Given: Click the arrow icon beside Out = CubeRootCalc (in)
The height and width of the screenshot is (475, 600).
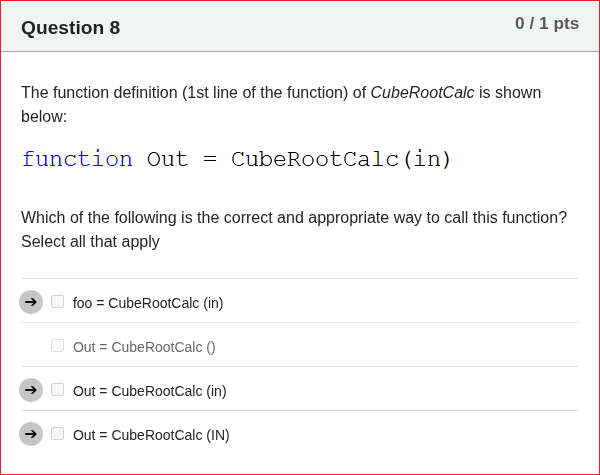Looking at the screenshot, I should point(31,389).
